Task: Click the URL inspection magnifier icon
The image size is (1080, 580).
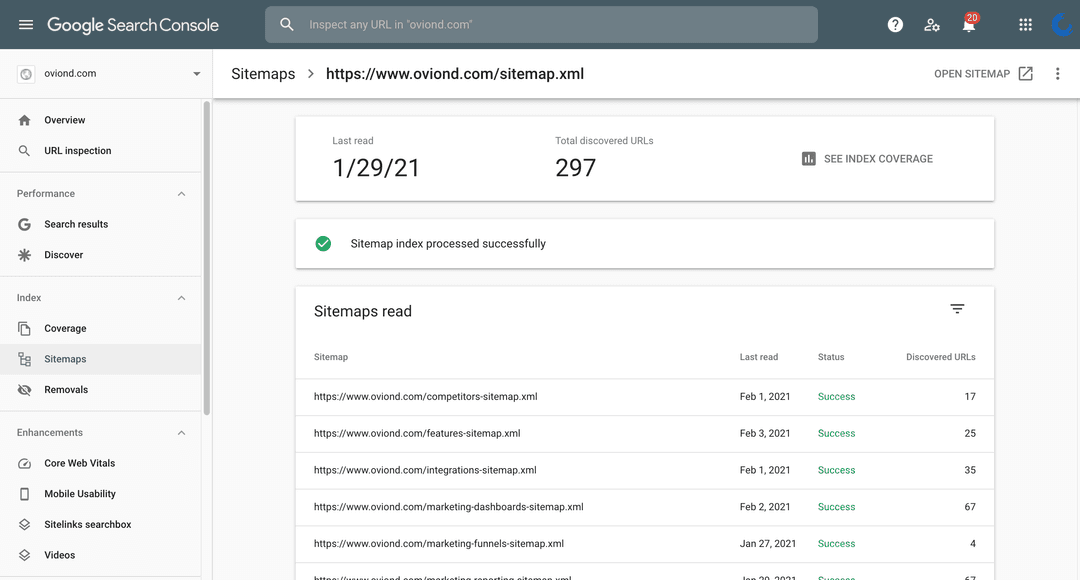Action: [x=24, y=151]
